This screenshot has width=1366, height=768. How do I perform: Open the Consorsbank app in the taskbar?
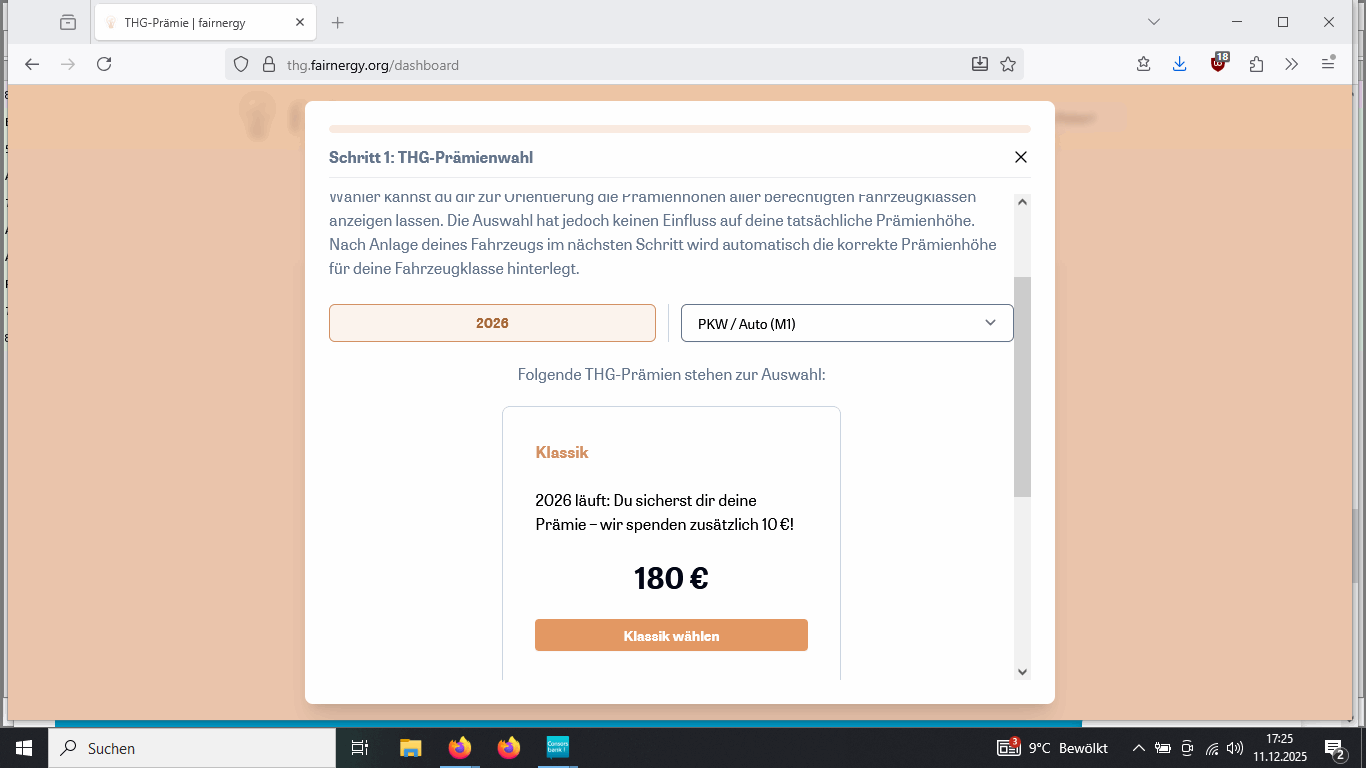tap(557, 747)
